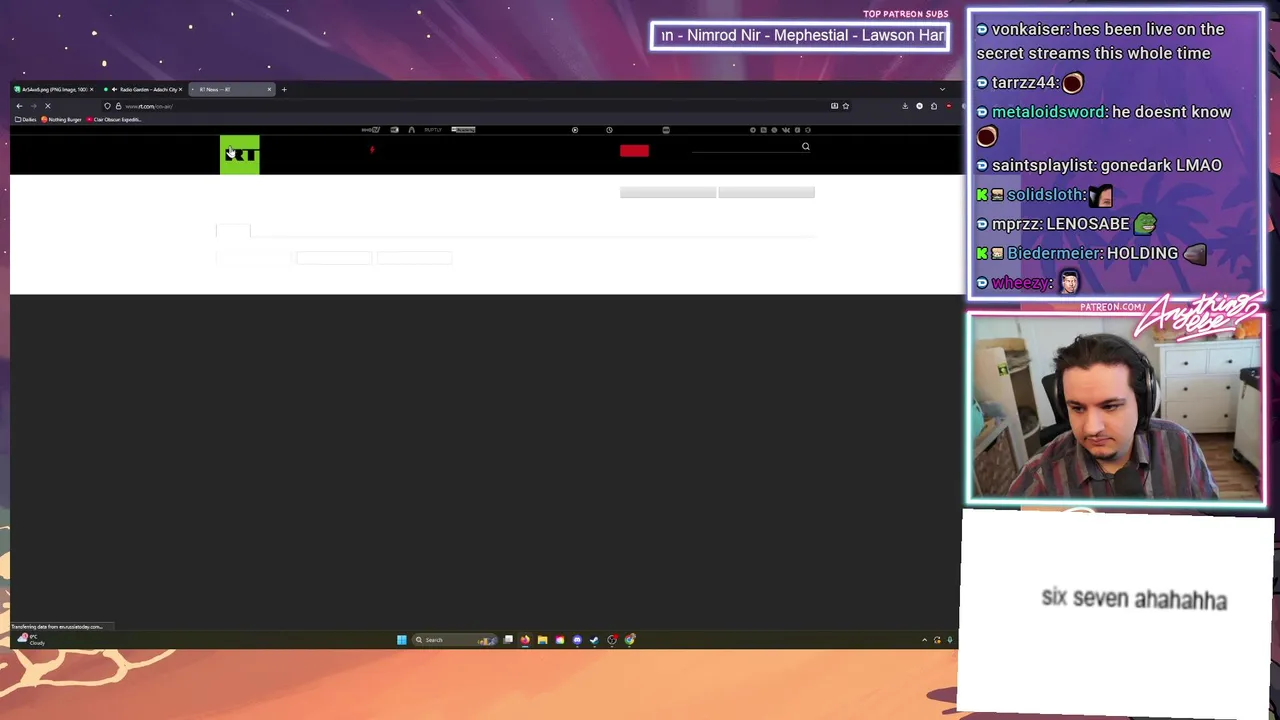
Task: Open Discord from the taskbar
Action: [x=577, y=640]
